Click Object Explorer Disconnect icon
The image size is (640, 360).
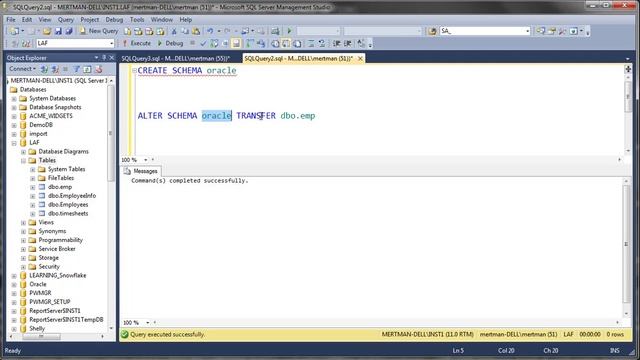(x=55, y=69)
